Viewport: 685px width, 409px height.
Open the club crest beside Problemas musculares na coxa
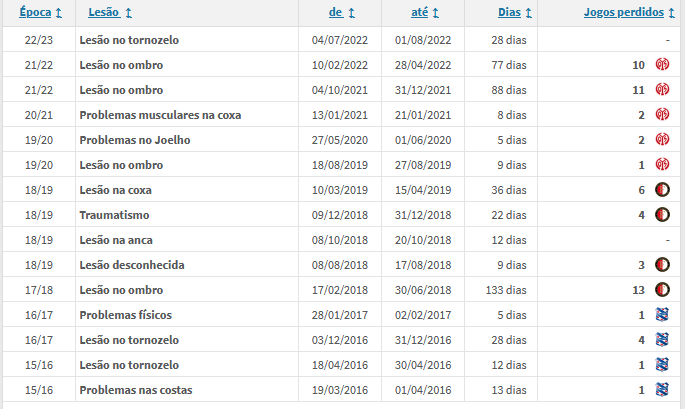(662, 115)
